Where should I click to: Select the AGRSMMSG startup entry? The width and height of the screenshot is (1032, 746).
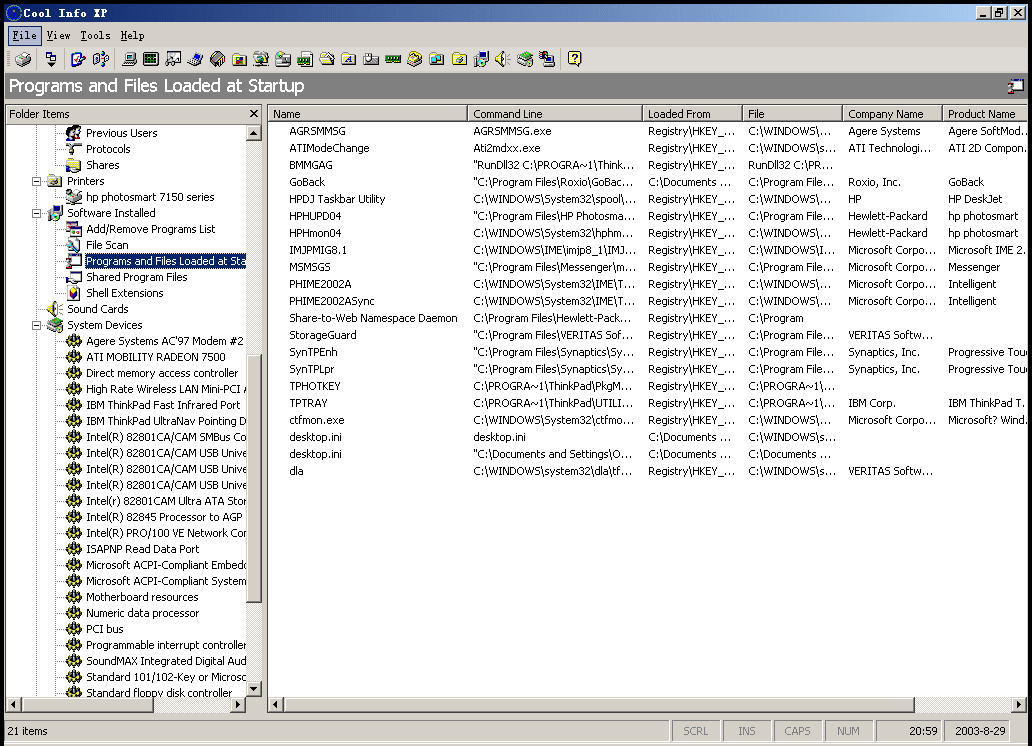[317, 131]
